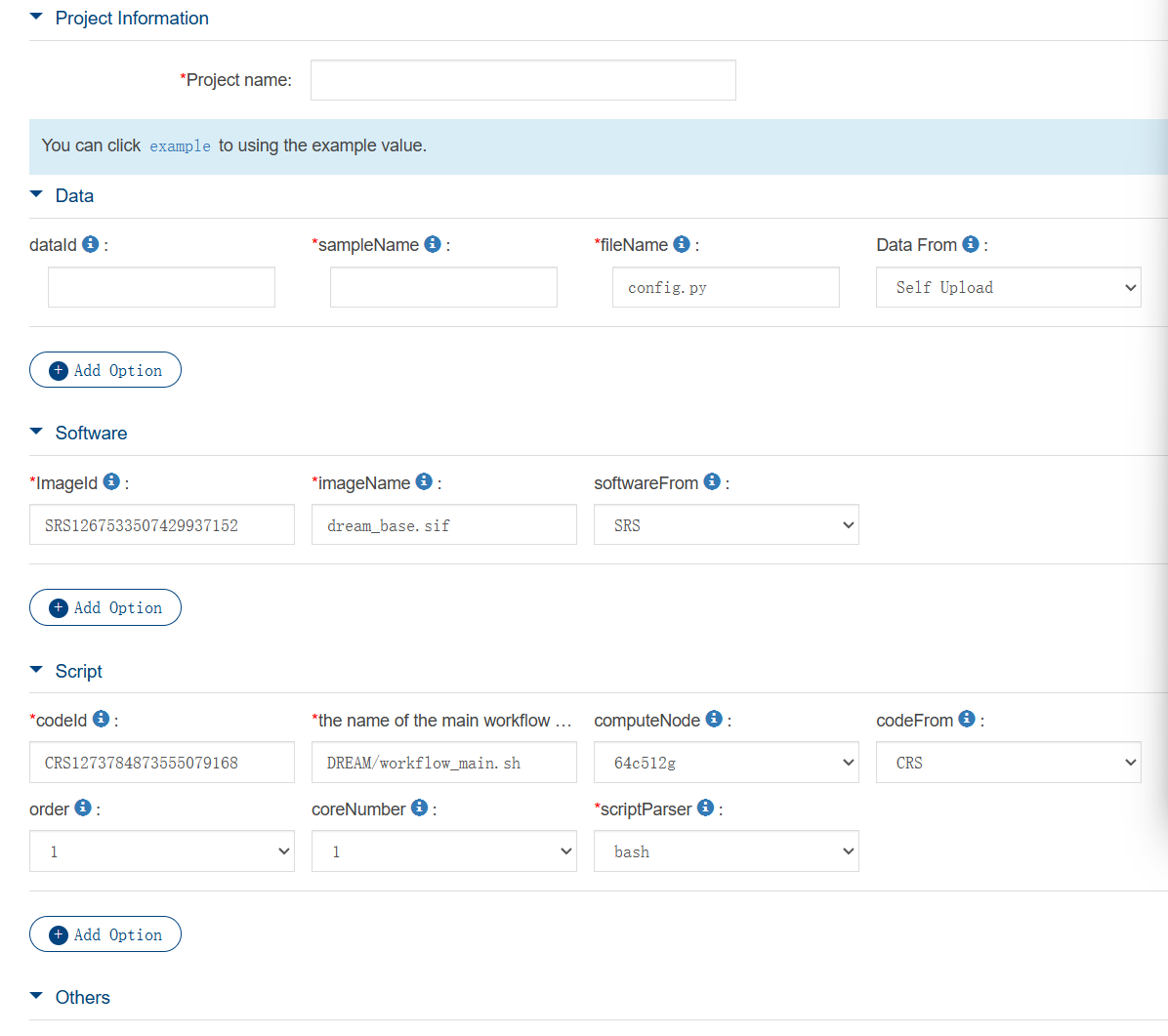Collapse the Project Information section
The image size is (1168, 1036).
pos(36,17)
